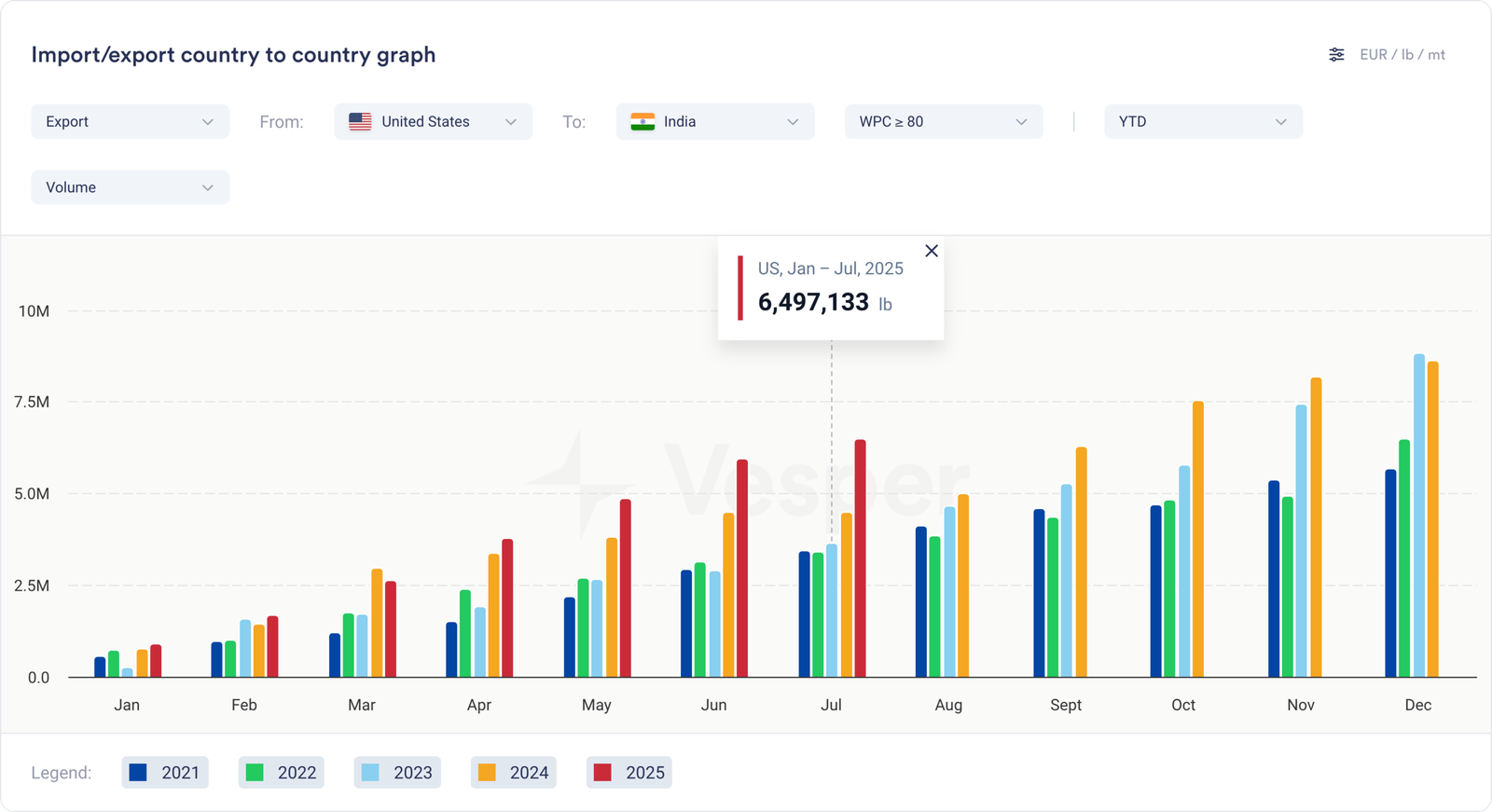Click the orange 2024 legend swatch
Viewport: 1492px width, 812px height.
coord(487,773)
